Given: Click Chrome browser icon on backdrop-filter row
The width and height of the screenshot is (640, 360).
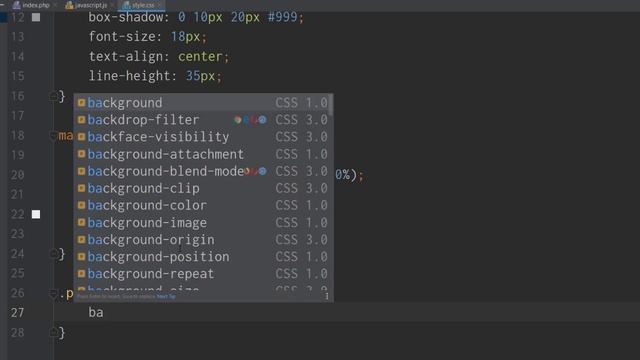Looking at the screenshot, I should tap(238, 120).
